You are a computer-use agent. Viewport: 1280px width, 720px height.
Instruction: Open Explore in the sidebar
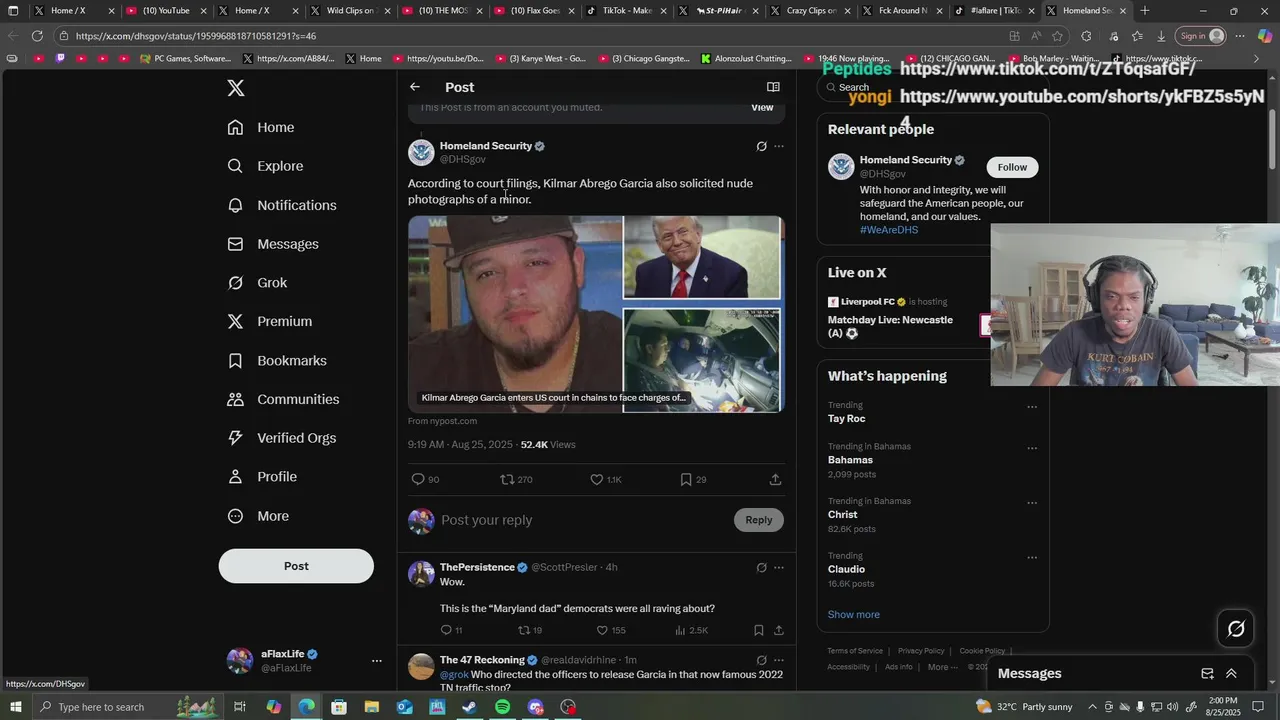[x=265, y=166]
